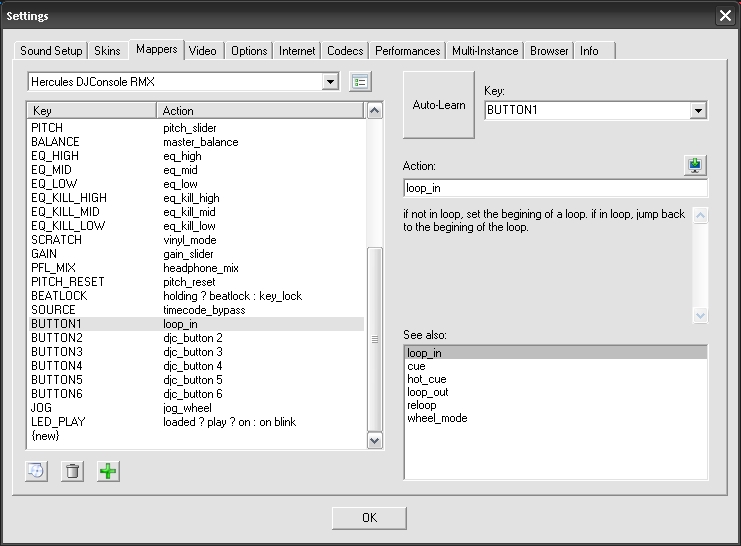The height and width of the screenshot is (546, 741).
Task: Select the SOURCE timecode_bypass row
Action: click(196, 310)
